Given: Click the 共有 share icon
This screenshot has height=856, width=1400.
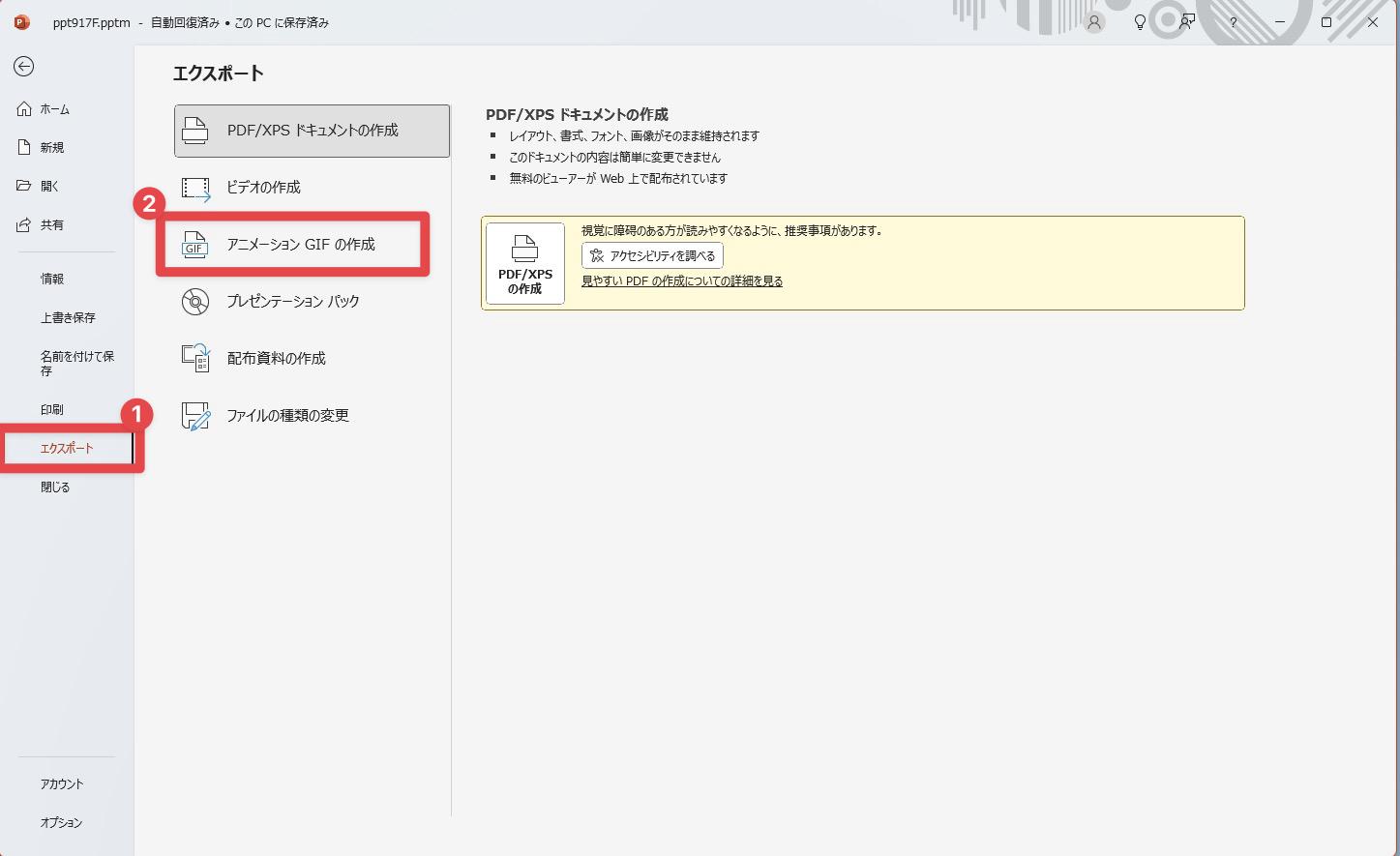Looking at the screenshot, I should (25, 224).
